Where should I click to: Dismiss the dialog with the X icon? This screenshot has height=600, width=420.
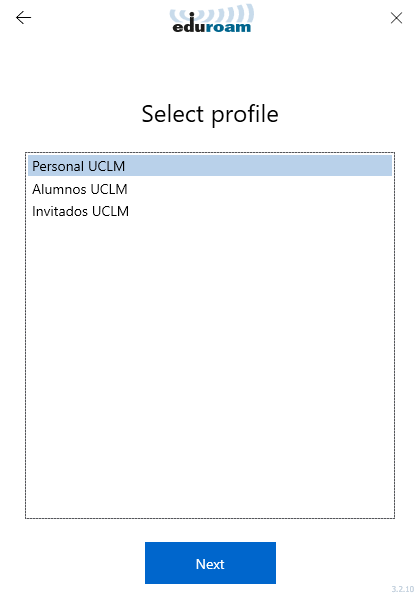(x=396, y=18)
